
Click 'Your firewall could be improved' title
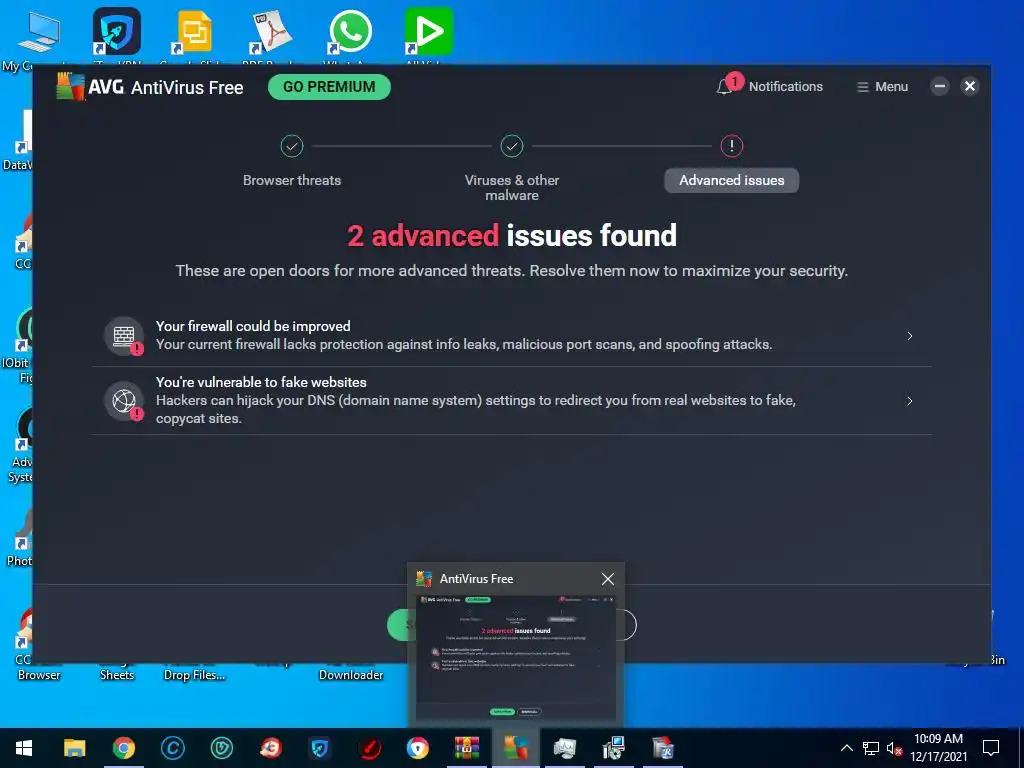(x=253, y=326)
